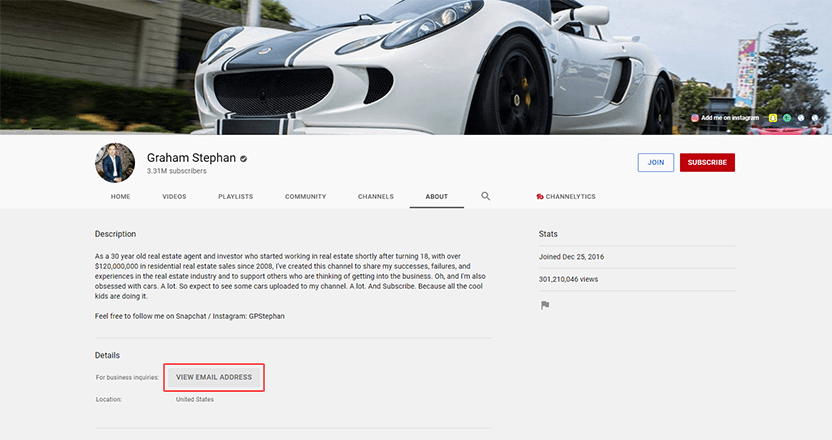Screen dimensions: 832x440
Task: Click the verified badge next to Graham Stephan
Action: [x=243, y=158]
